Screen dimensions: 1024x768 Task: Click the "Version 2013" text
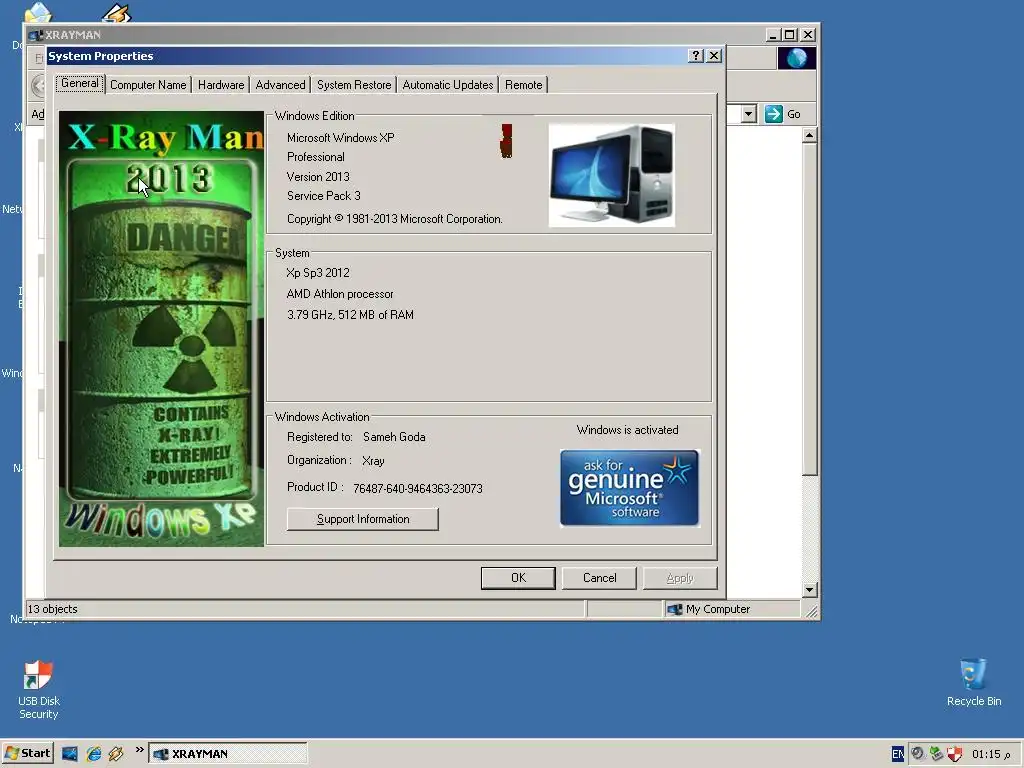tap(318, 177)
